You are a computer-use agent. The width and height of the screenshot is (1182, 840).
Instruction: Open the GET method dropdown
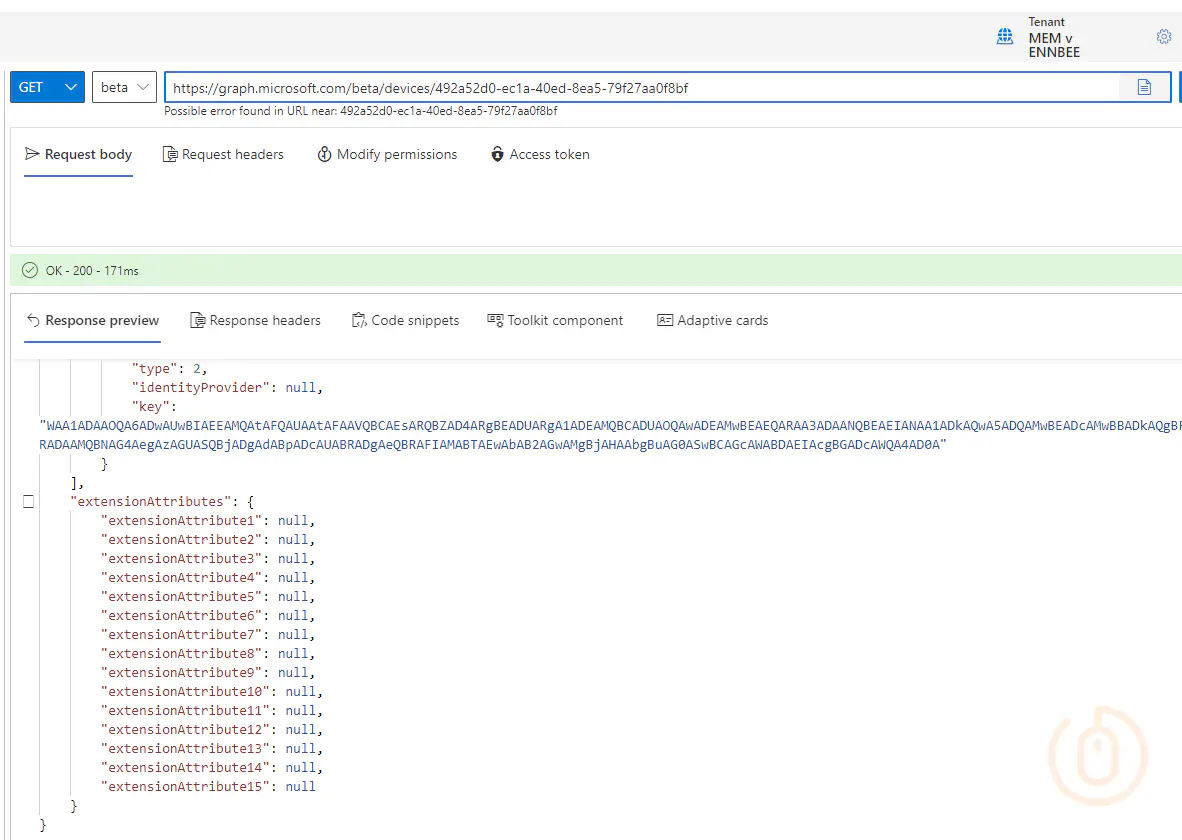[47, 87]
